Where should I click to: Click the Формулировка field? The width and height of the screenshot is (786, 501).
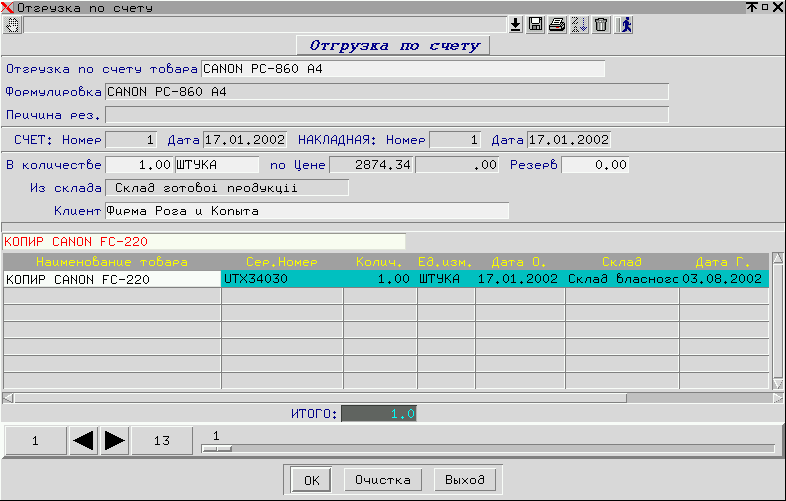(x=387, y=92)
